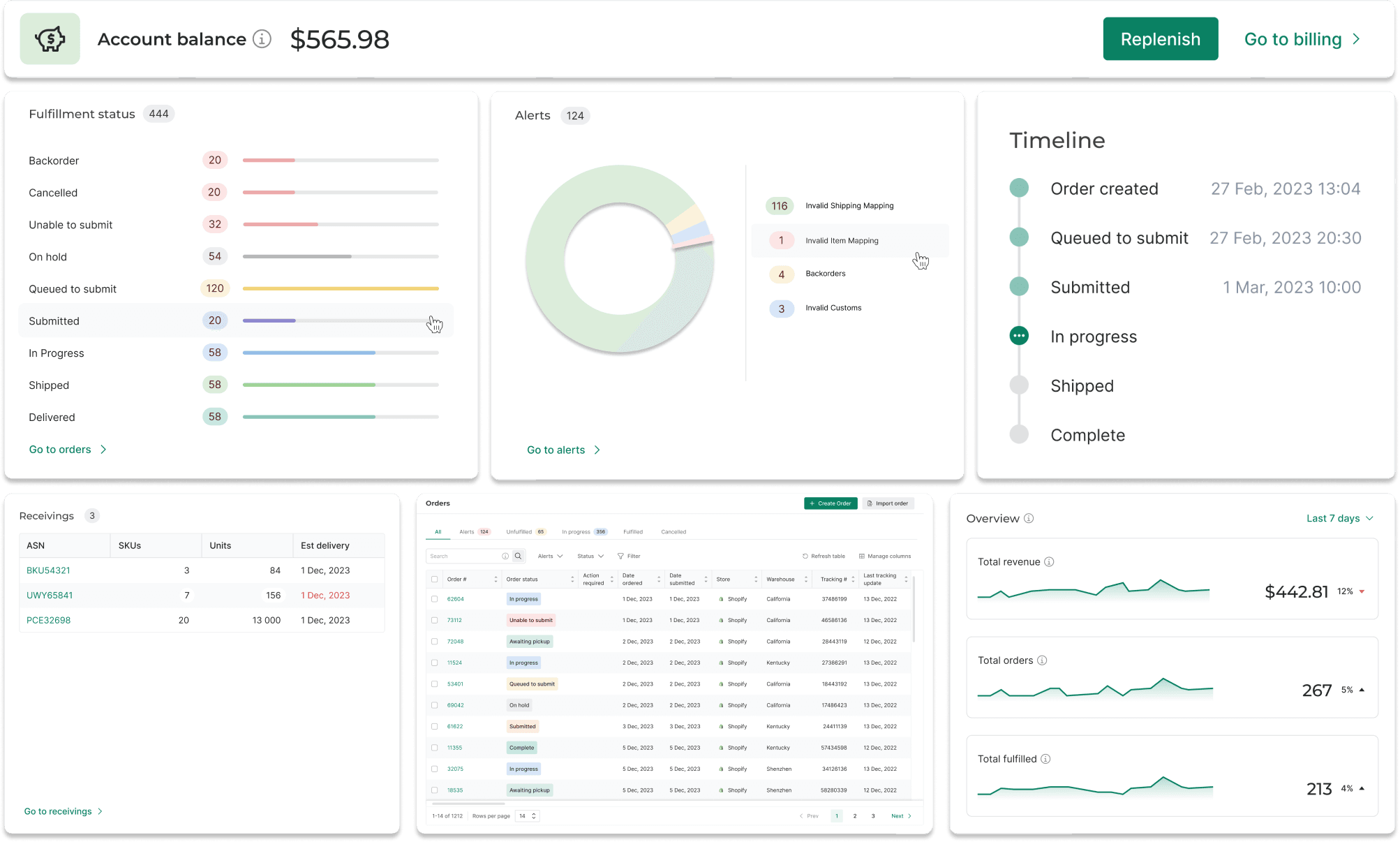Click the orders search magnifier icon

(519, 556)
